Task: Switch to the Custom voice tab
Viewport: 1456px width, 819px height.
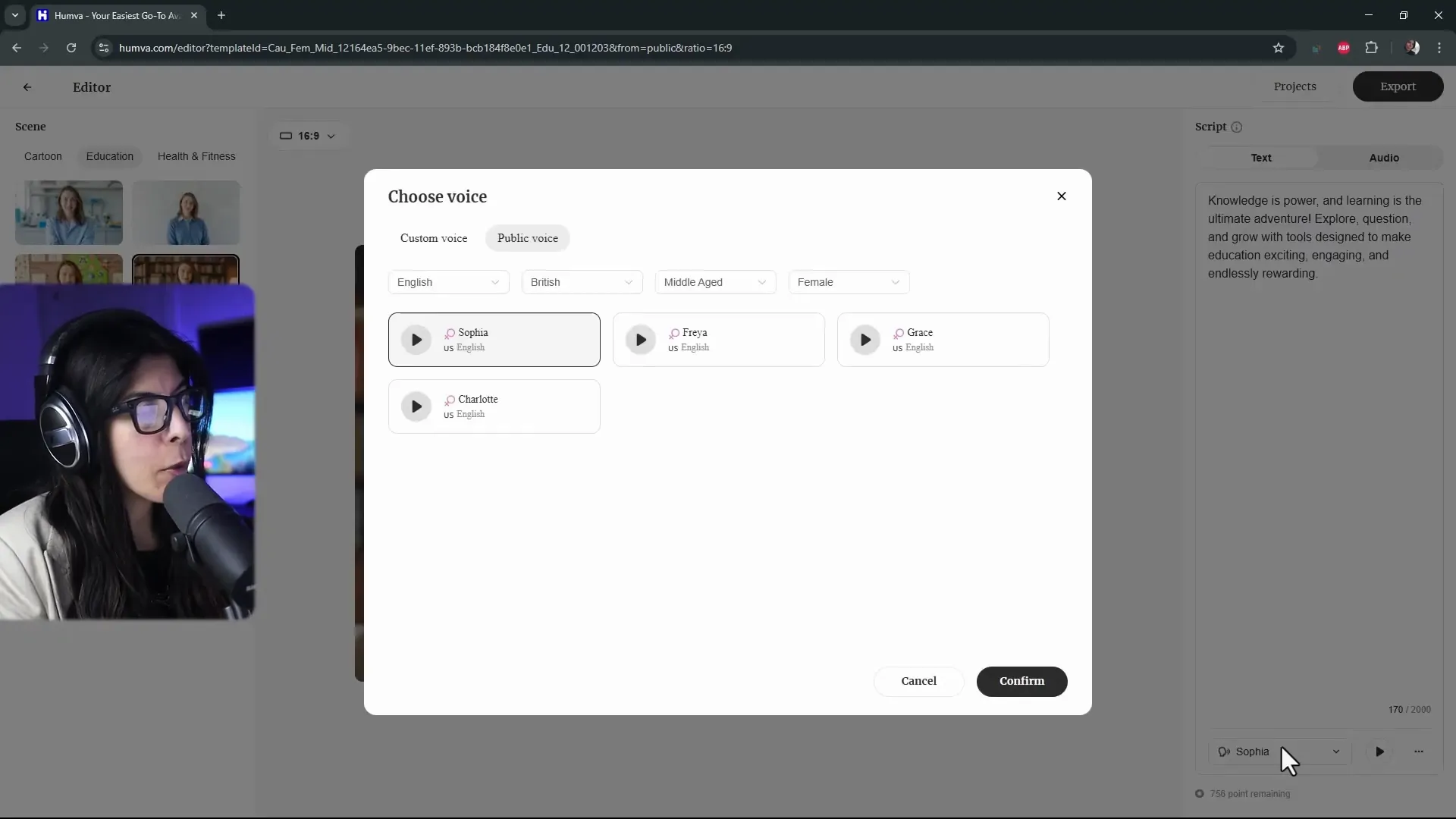Action: click(x=434, y=238)
